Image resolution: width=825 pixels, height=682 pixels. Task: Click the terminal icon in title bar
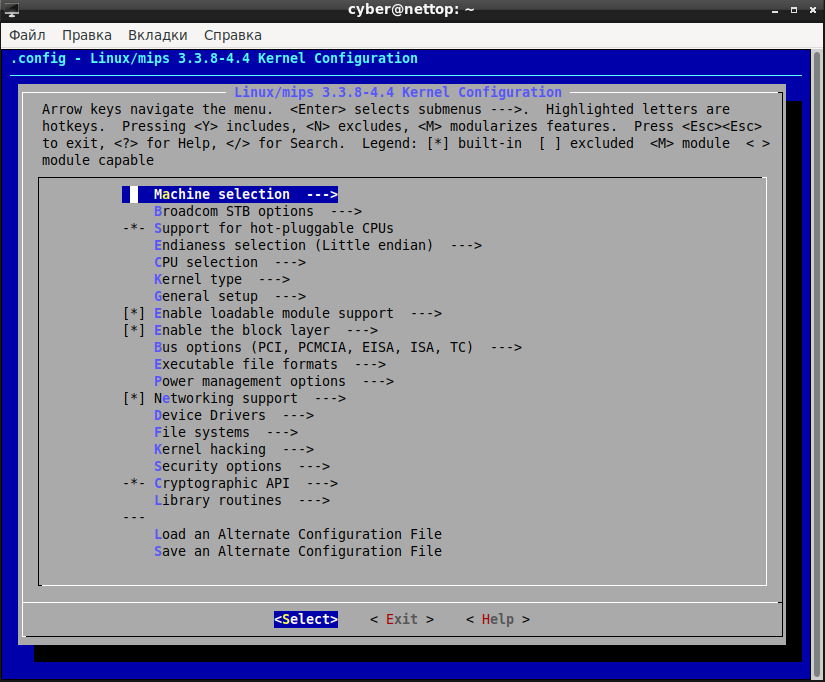point(12,9)
